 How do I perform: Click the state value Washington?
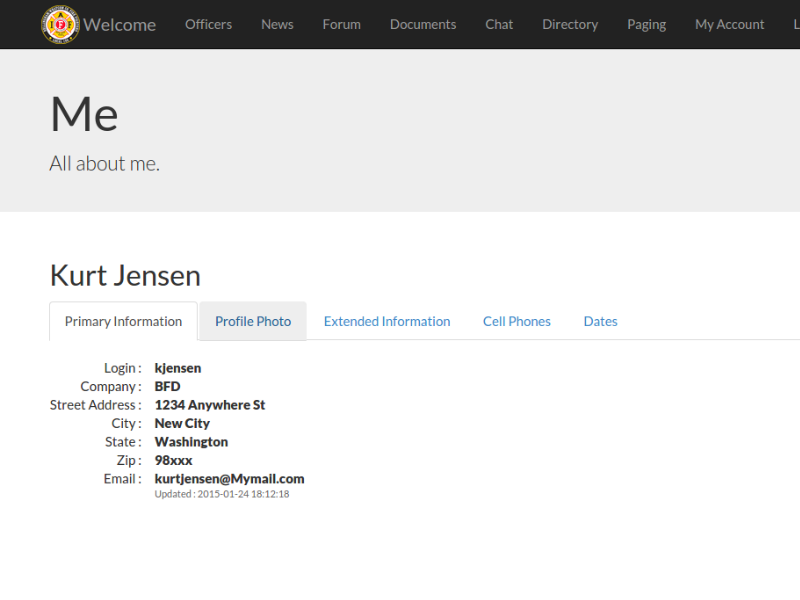pos(191,442)
